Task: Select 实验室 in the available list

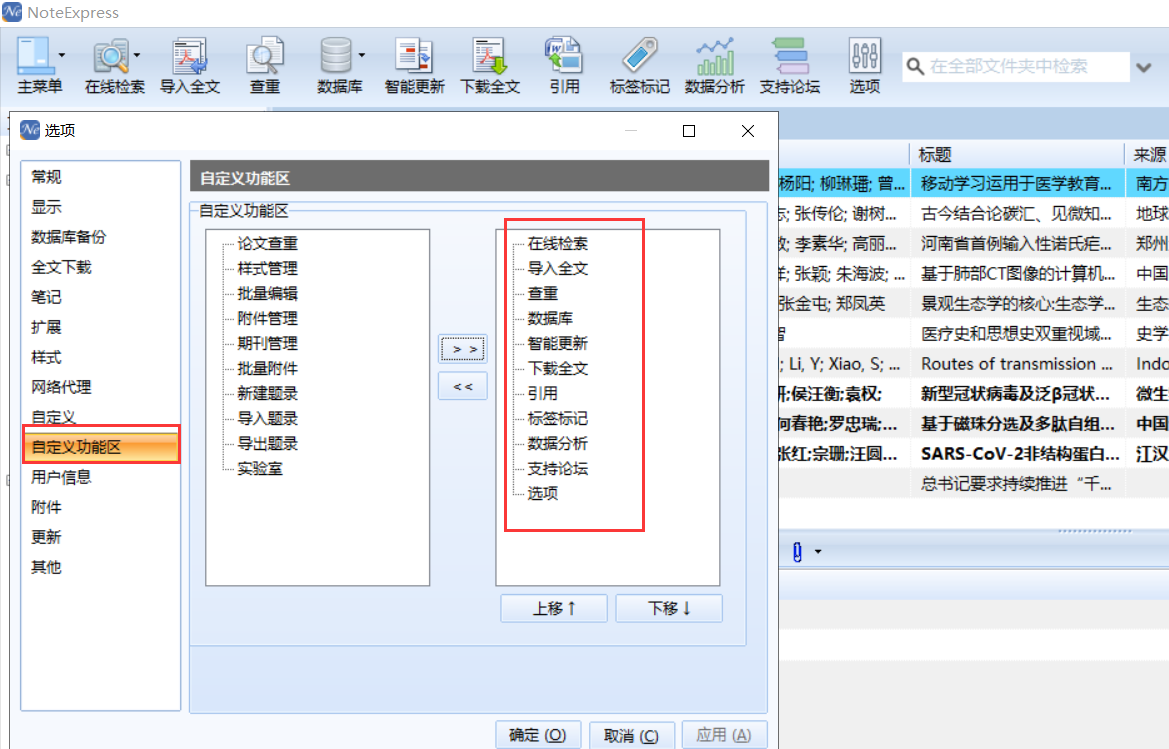Action: click(259, 469)
